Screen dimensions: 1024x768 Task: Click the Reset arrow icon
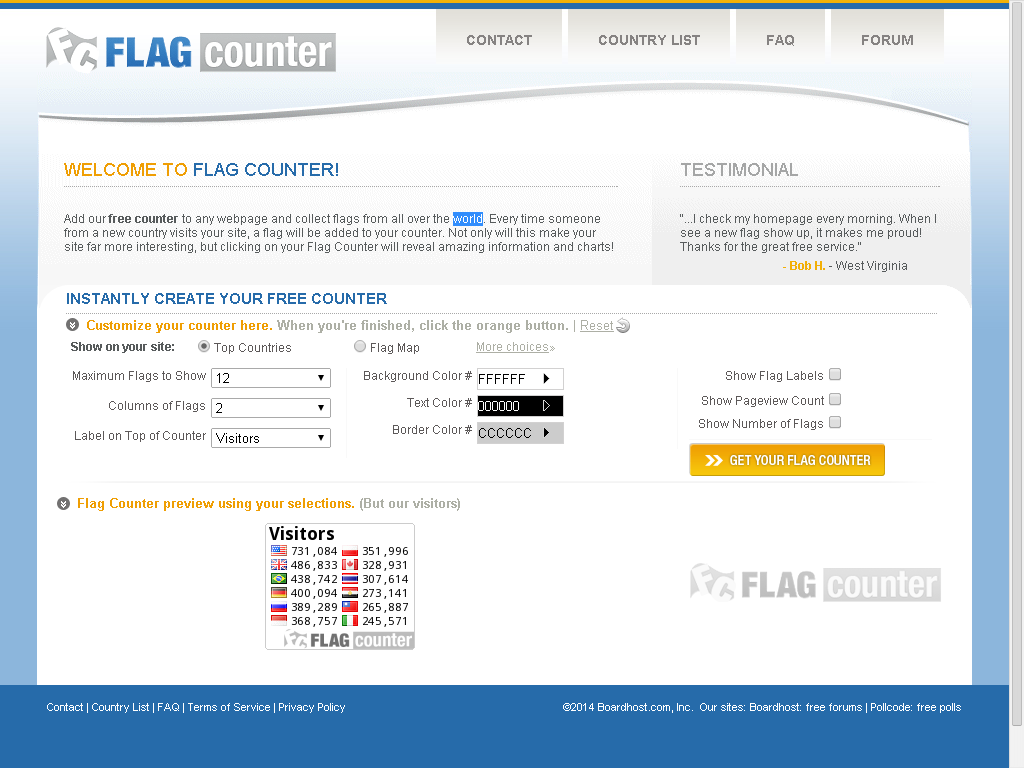pyautogui.click(x=623, y=325)
